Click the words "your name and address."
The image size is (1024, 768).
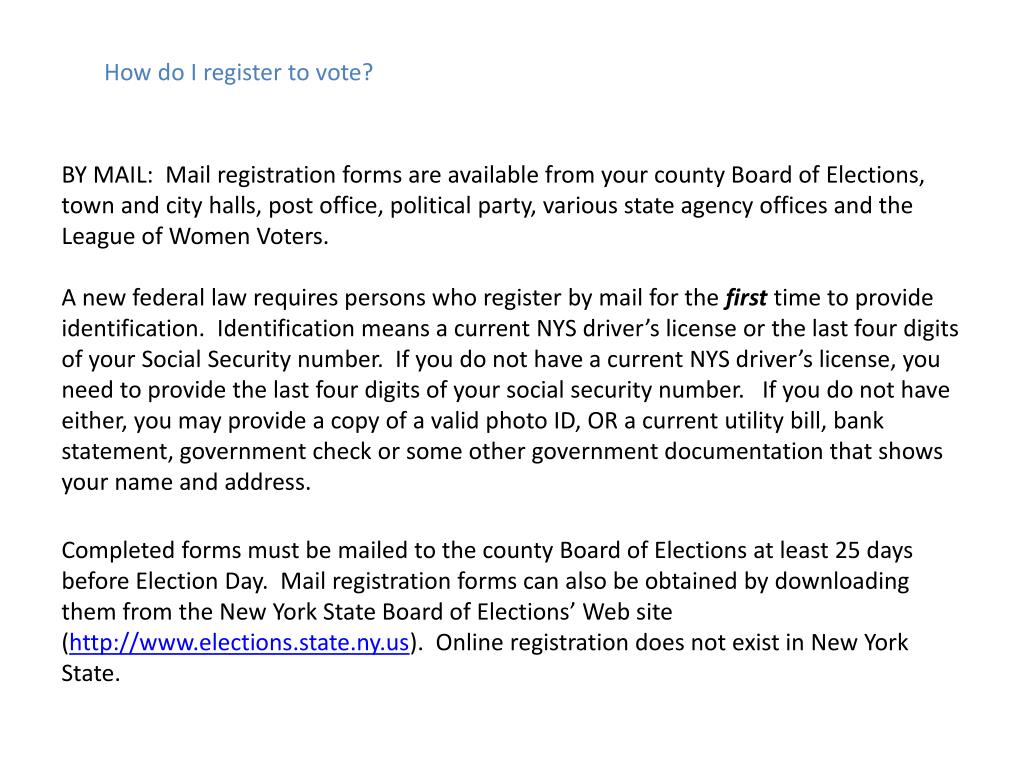(x=186, y=482)
